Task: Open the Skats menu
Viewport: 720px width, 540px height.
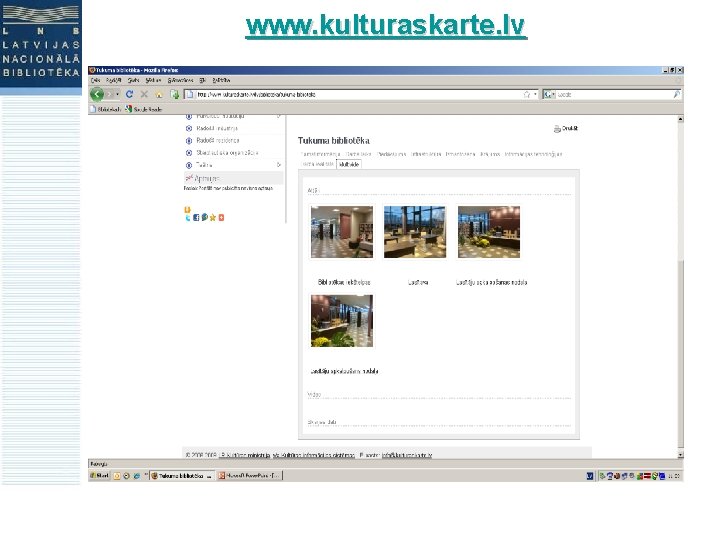Action: pyautogui.click(x=133, y=80)
